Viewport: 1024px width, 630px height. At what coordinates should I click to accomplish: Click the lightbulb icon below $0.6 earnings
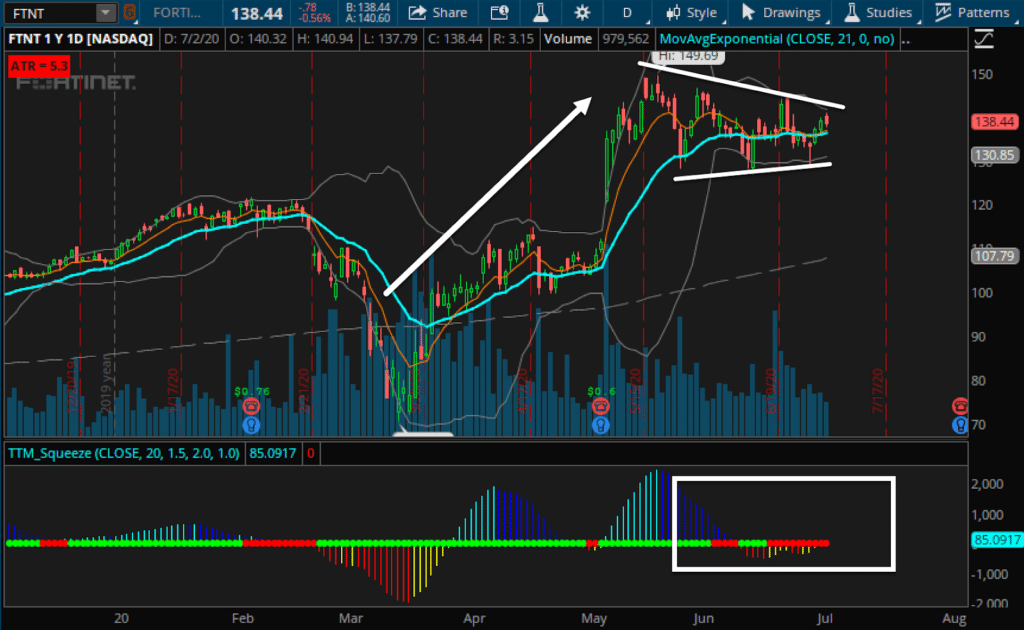pyautogui.click(x=601, y=426)
